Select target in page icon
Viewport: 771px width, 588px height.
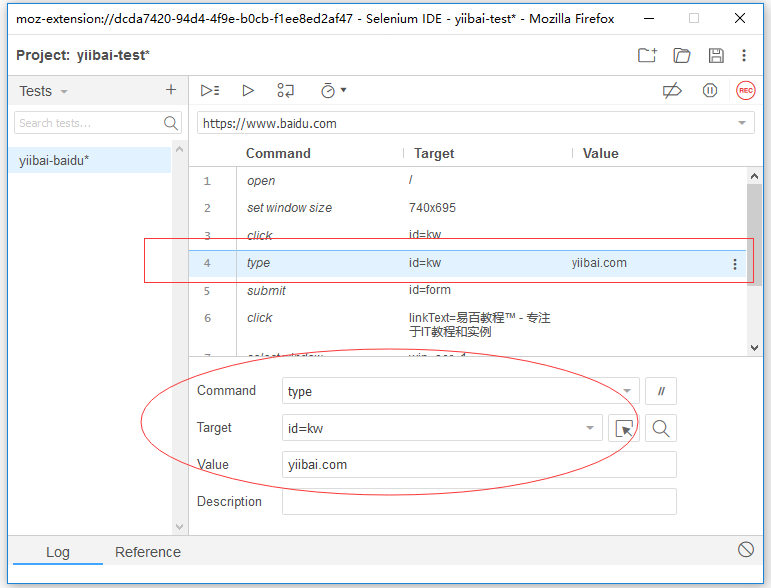[623, 428]
